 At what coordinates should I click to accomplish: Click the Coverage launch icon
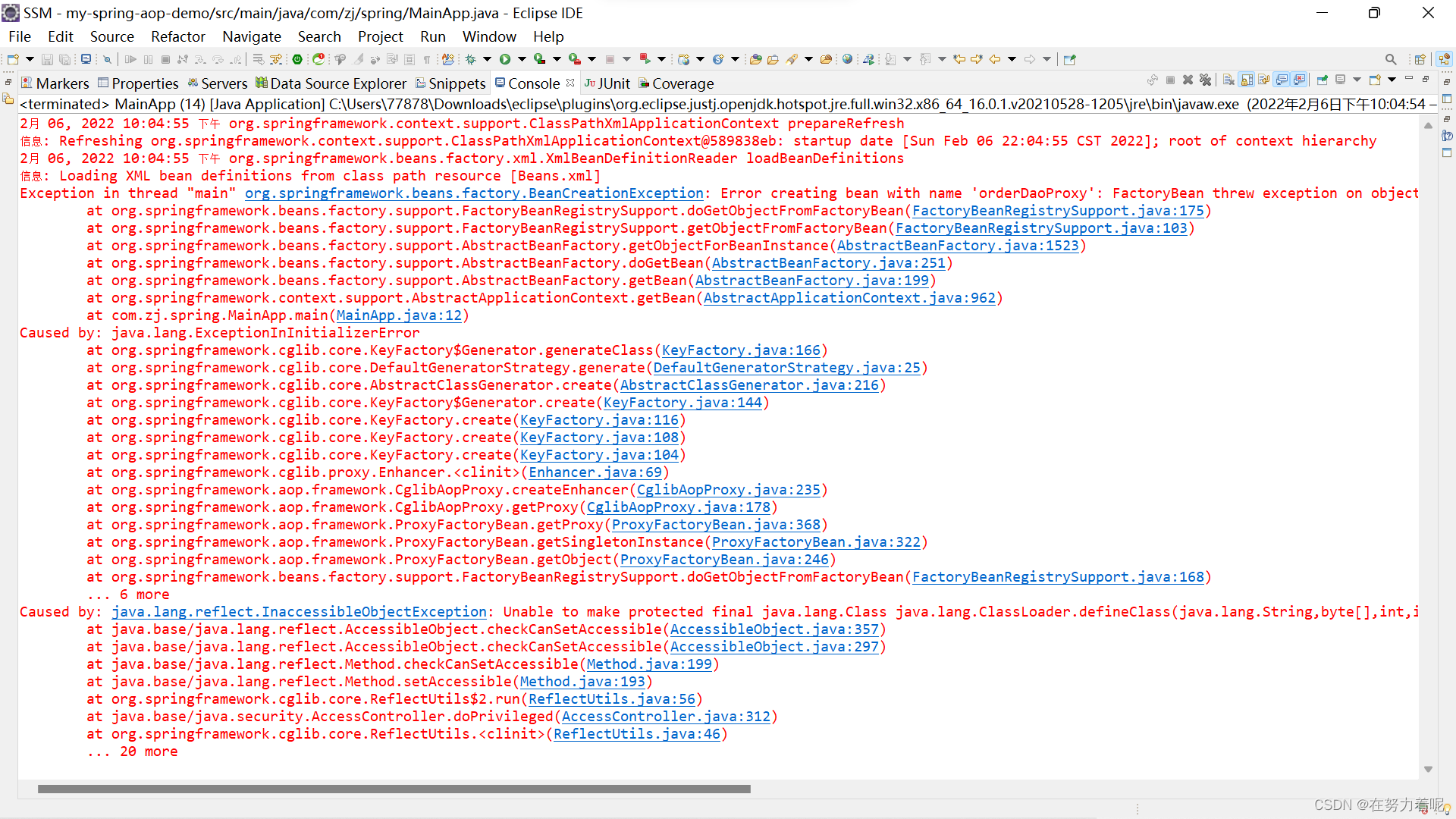pyautogui.click(x=539, y=59)
